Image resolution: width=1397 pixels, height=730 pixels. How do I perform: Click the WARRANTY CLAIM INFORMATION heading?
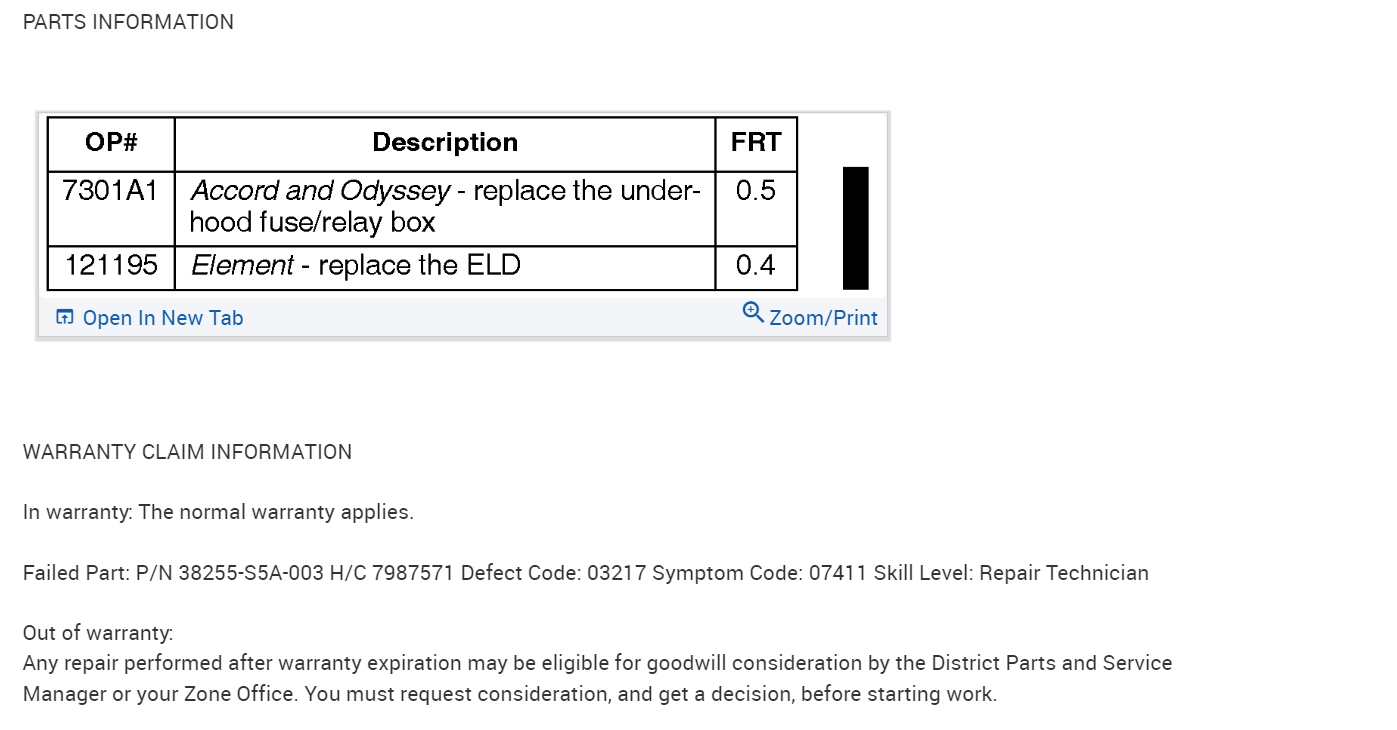[187, 452]
